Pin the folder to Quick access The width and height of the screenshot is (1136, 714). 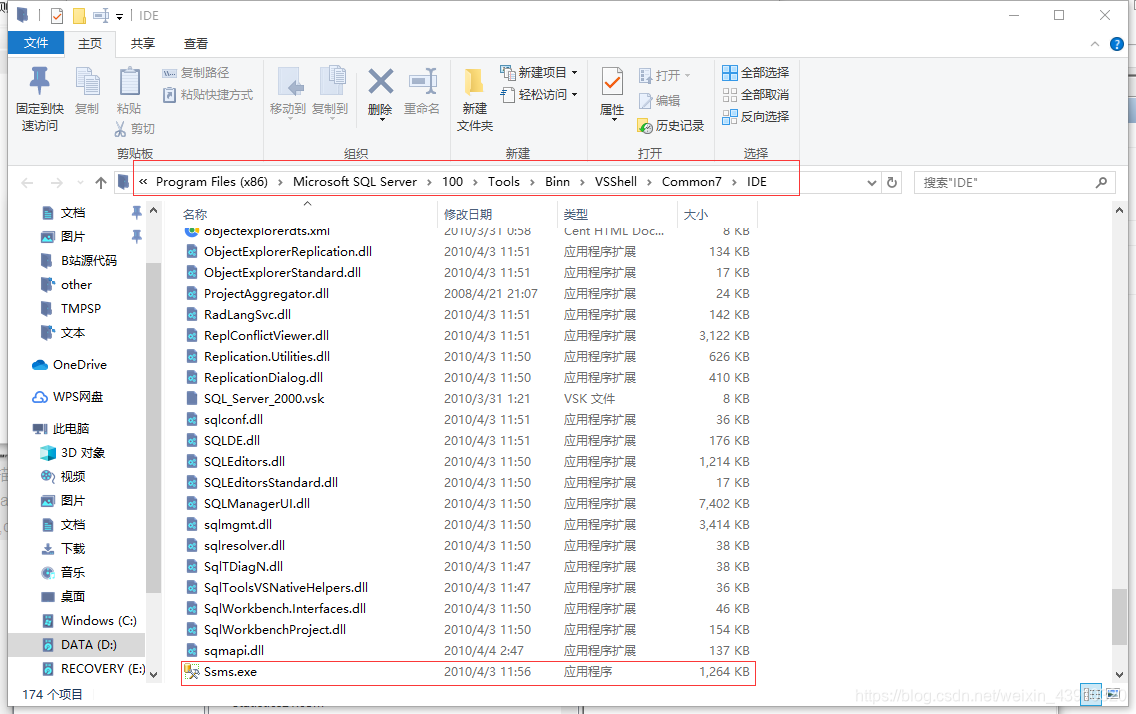pyautogui.click(x=40, y=99)
